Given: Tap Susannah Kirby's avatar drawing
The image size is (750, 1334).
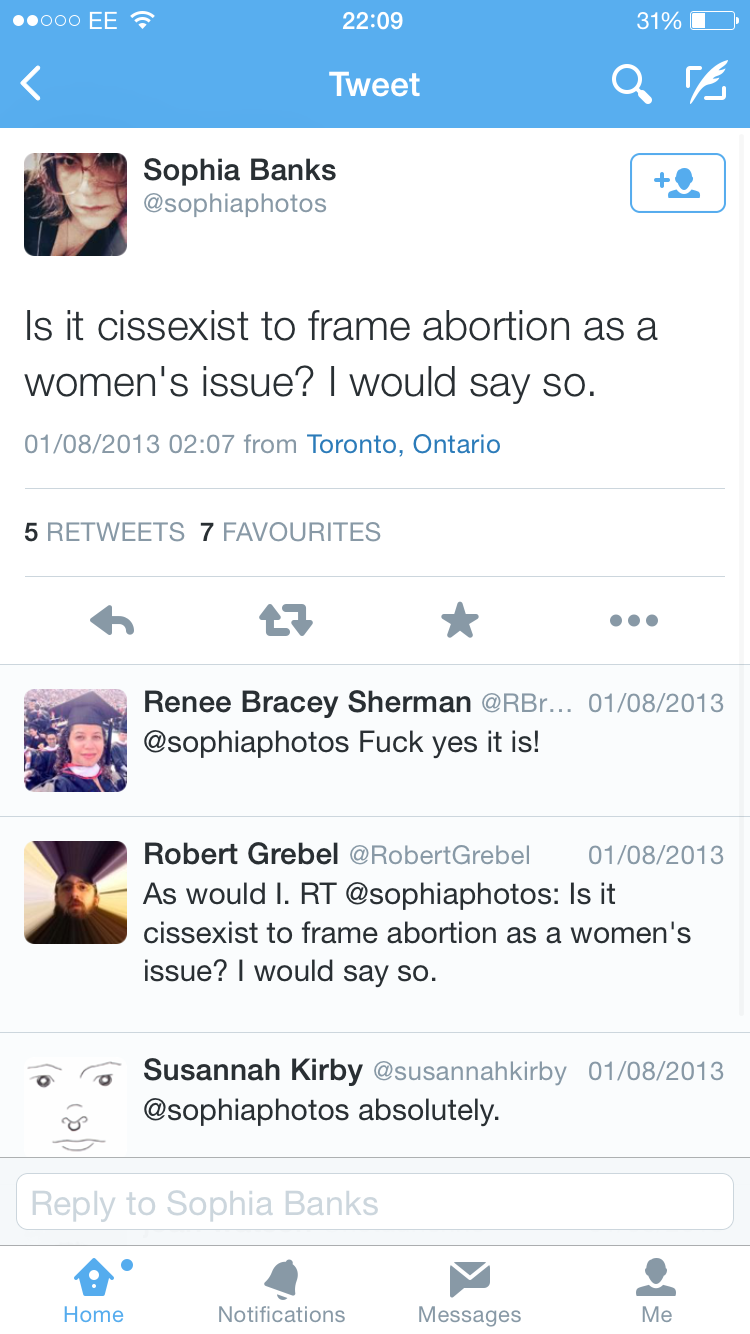Looking at the screenshot, I should click(x=75, y=1105).
